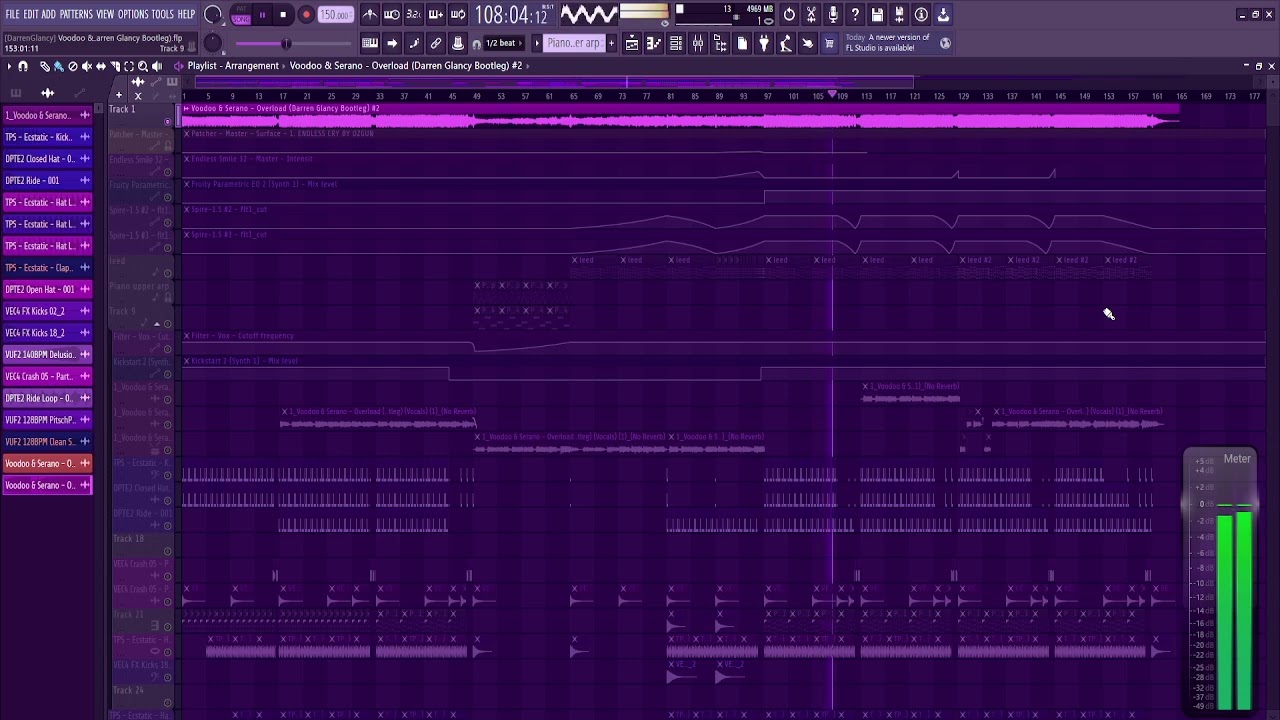
Task: Open the FILE menu
Action: pyautogui.click(x=13, y=14)
